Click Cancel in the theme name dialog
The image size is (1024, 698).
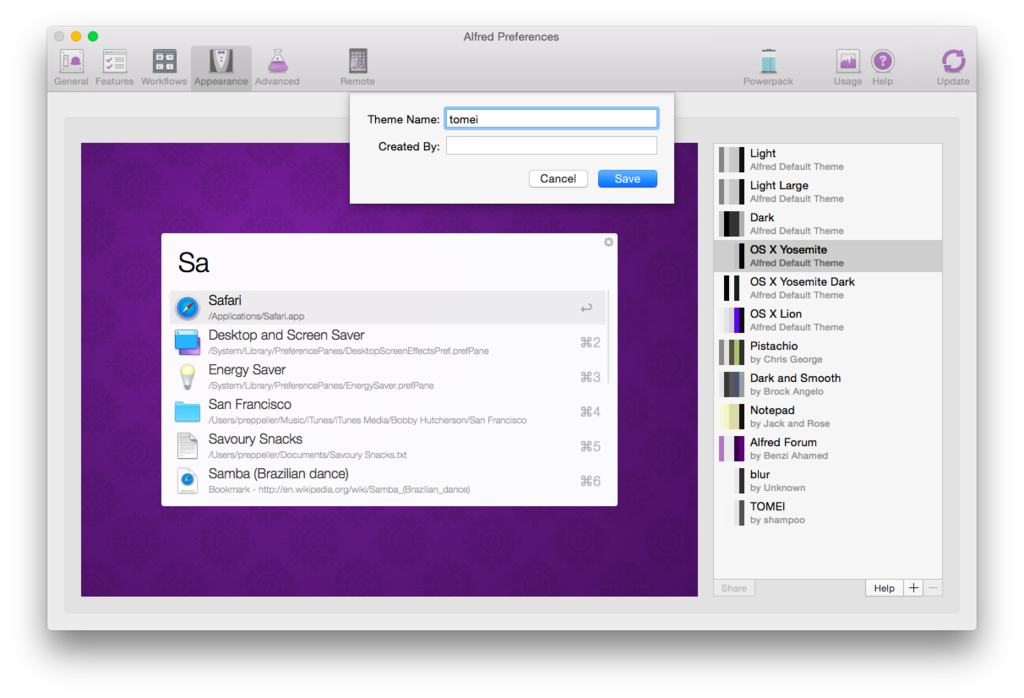558,179
